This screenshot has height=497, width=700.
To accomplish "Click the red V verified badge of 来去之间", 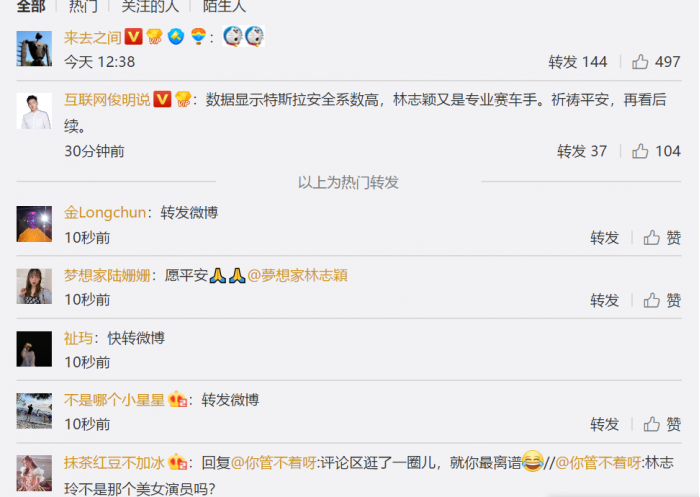I will click(x=133, y=37).
